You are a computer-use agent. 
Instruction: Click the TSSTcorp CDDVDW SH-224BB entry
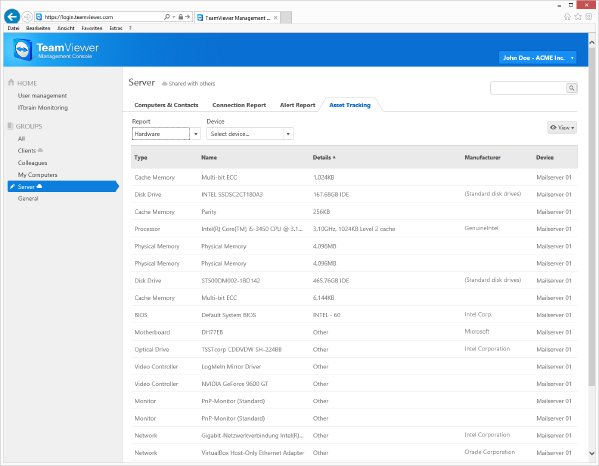click(241, 349)
